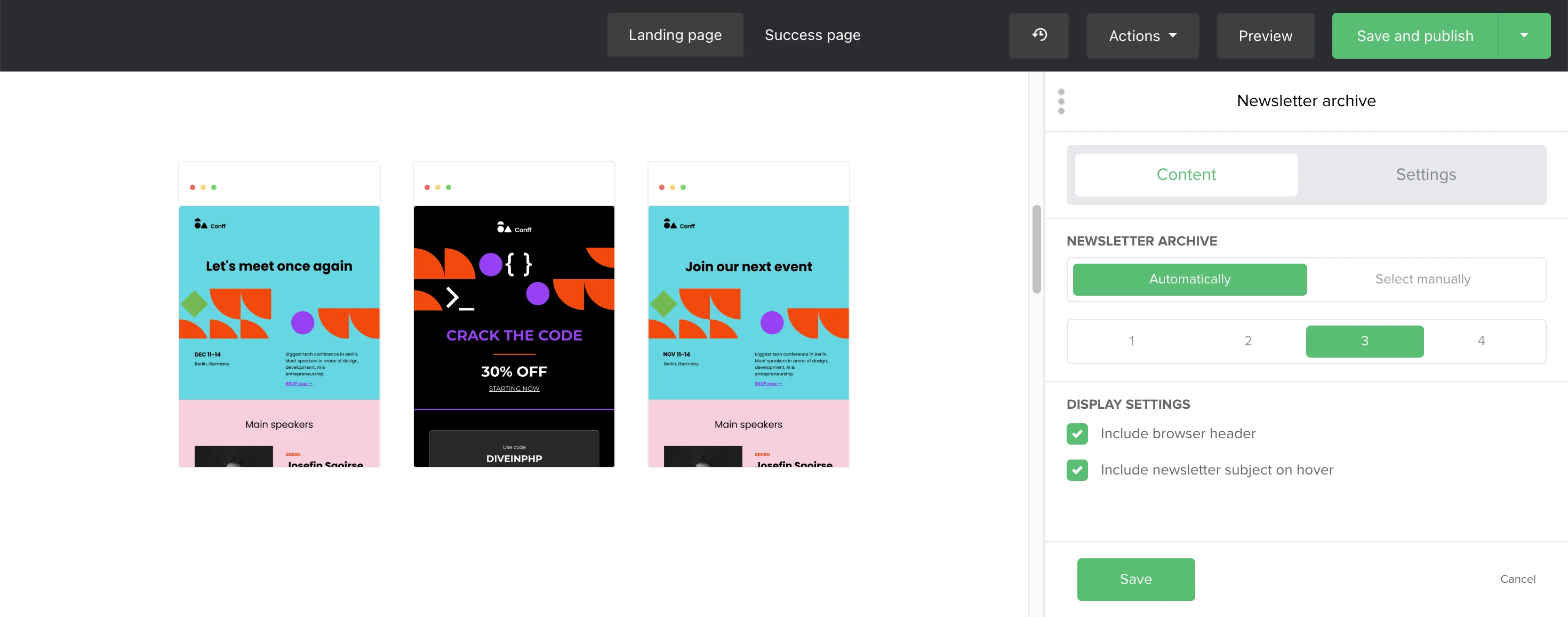
Task: Click the Cancel link
Action: (1517, 579)
